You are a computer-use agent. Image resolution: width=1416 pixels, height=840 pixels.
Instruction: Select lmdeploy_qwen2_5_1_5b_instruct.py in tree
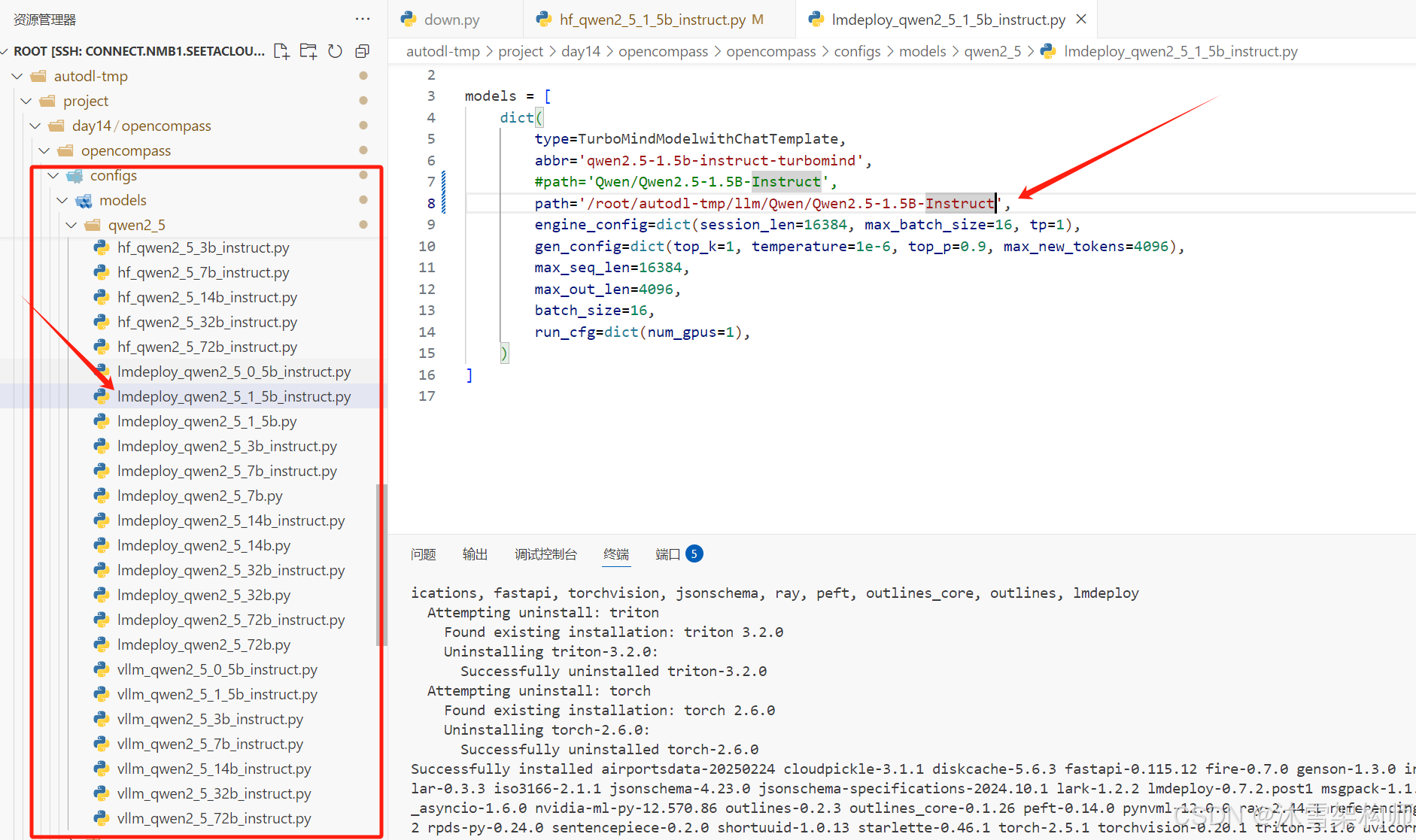coord(234,396)
